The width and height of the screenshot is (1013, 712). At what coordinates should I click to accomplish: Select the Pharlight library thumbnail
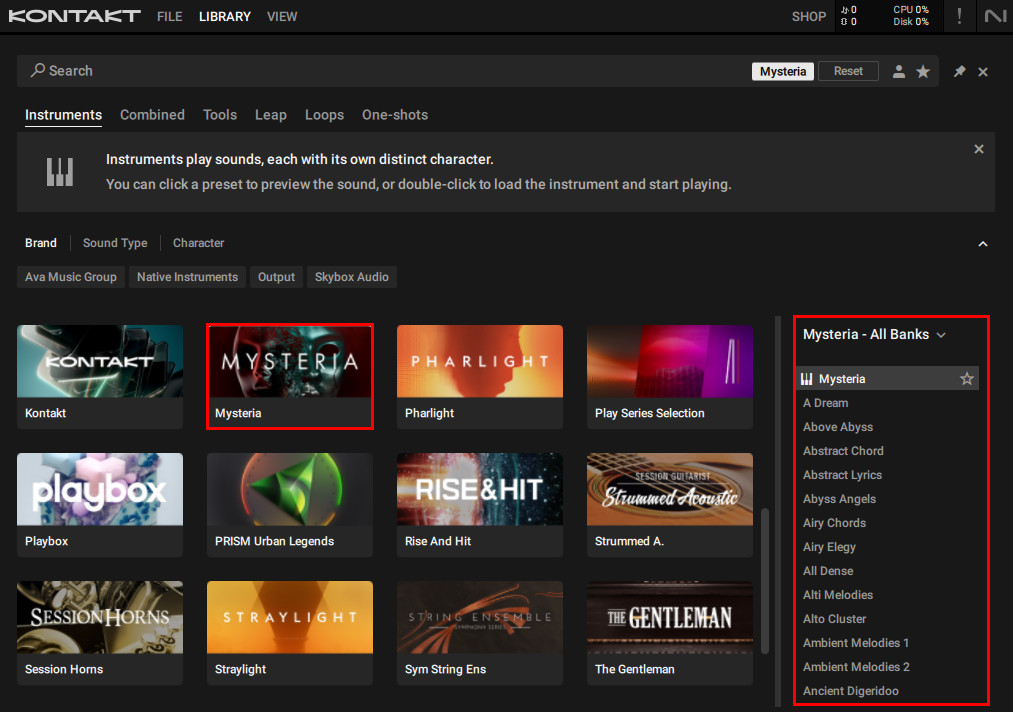[x=480, y=362]
